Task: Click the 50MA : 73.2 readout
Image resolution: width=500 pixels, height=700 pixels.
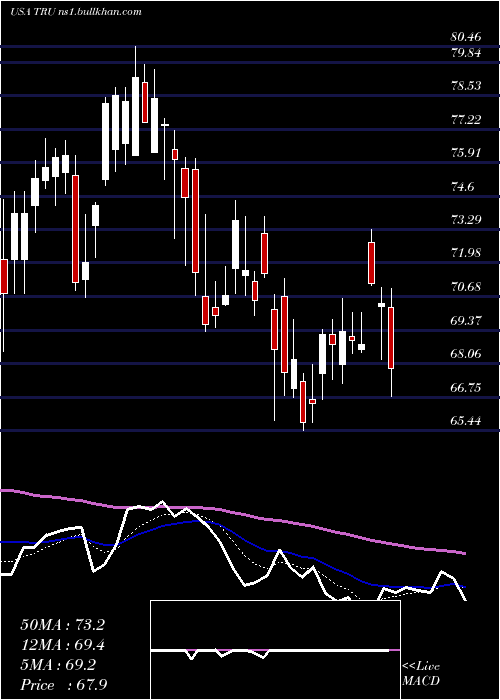Action: (x=62, y=625)
